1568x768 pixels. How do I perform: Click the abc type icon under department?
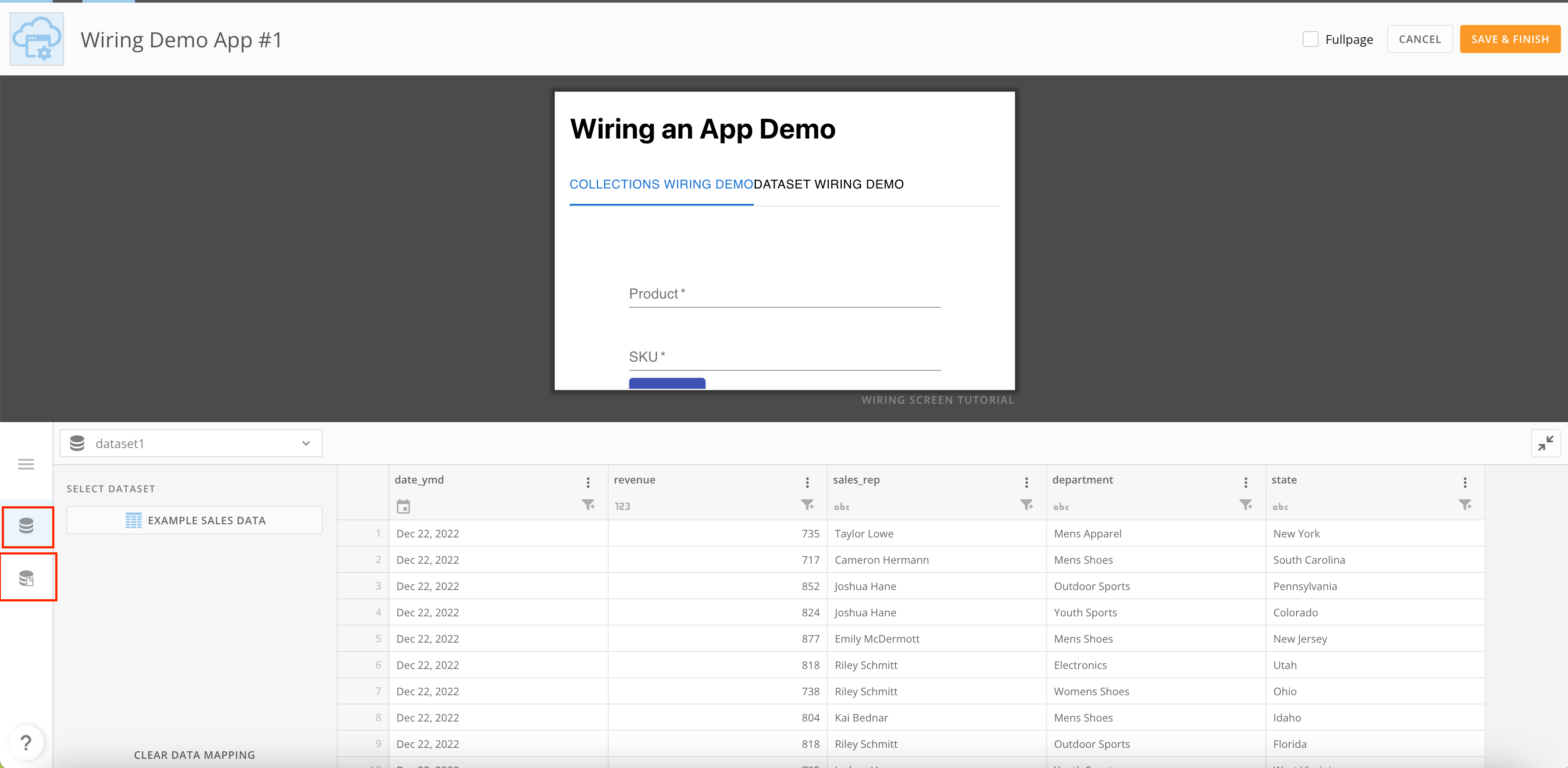(x=1061, y=506)
